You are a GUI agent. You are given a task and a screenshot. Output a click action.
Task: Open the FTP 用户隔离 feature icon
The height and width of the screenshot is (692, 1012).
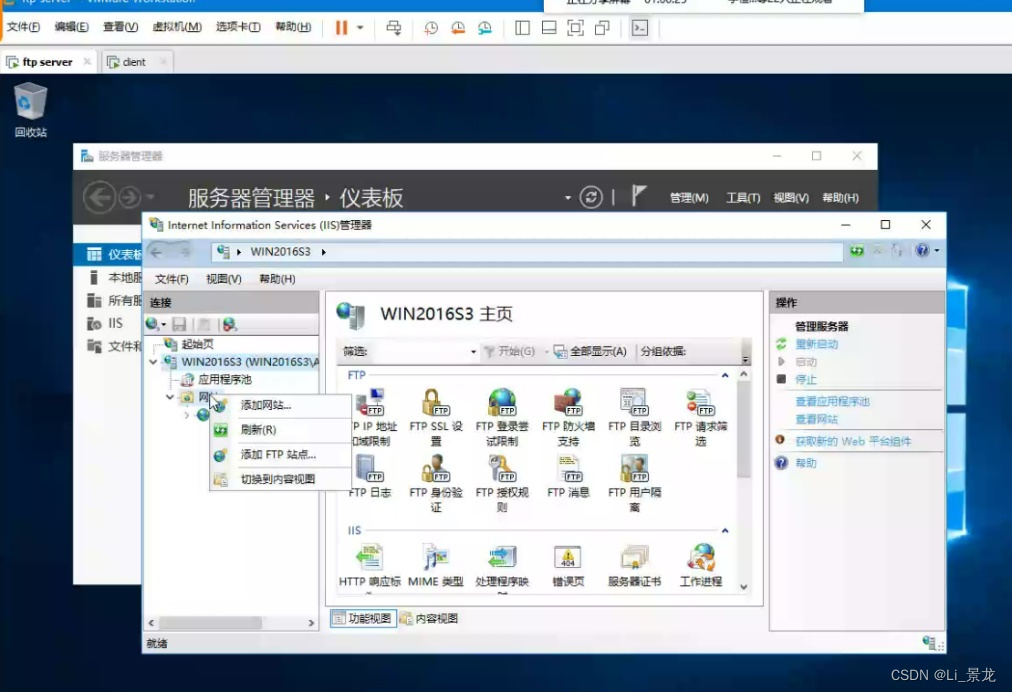tap(633, 470)
